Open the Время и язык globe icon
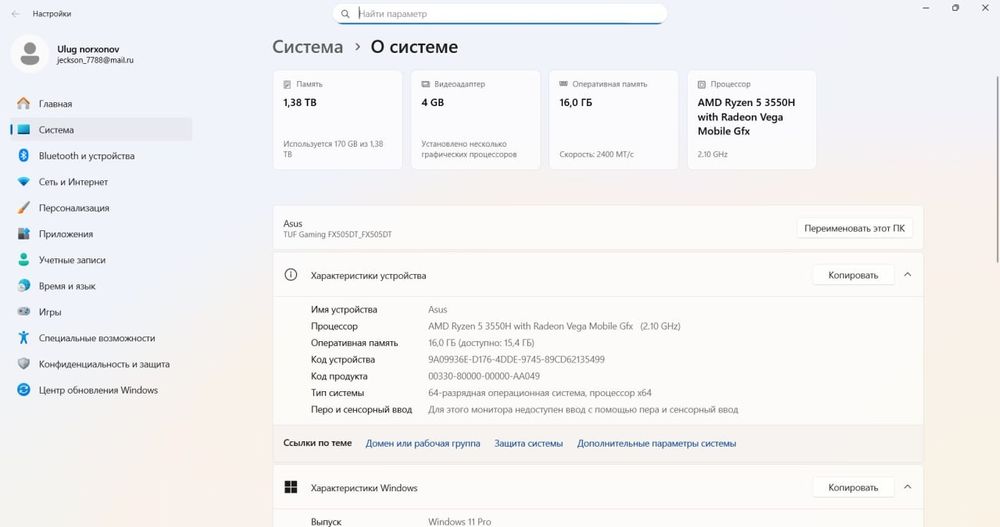 point(24,286)
